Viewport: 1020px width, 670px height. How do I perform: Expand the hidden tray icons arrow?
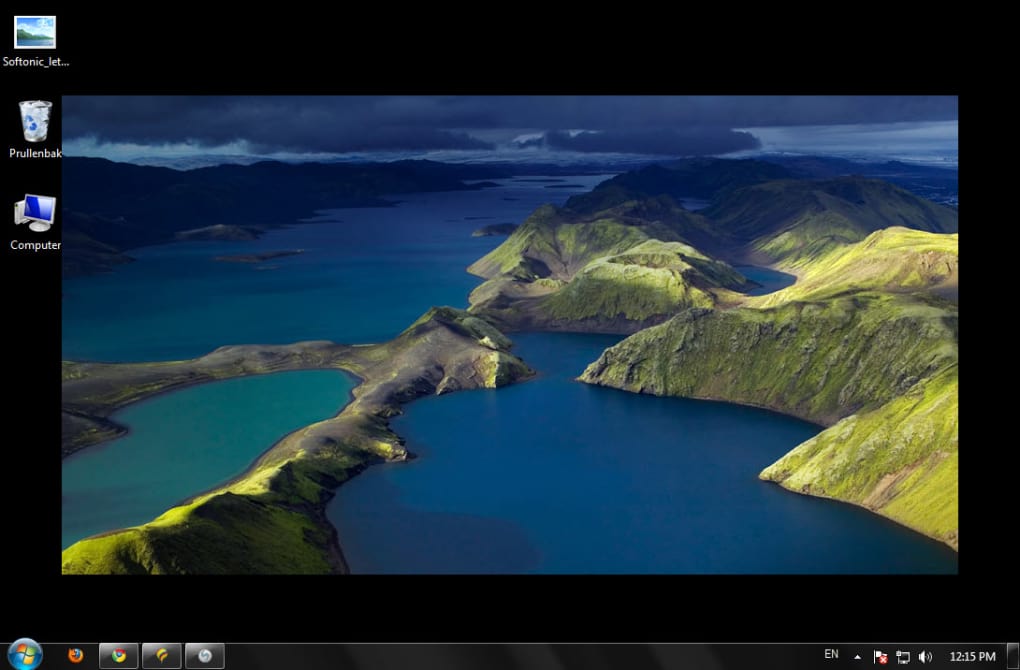click(857, 657)
